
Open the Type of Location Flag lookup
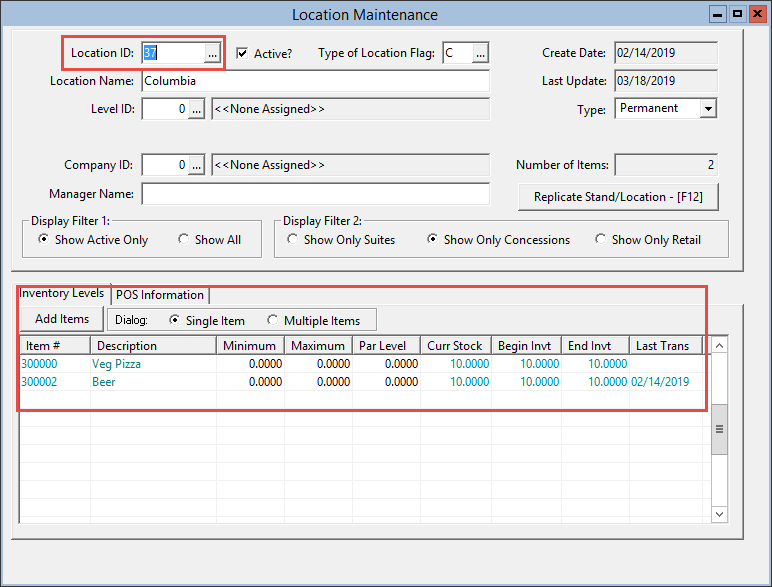[480, 53]
